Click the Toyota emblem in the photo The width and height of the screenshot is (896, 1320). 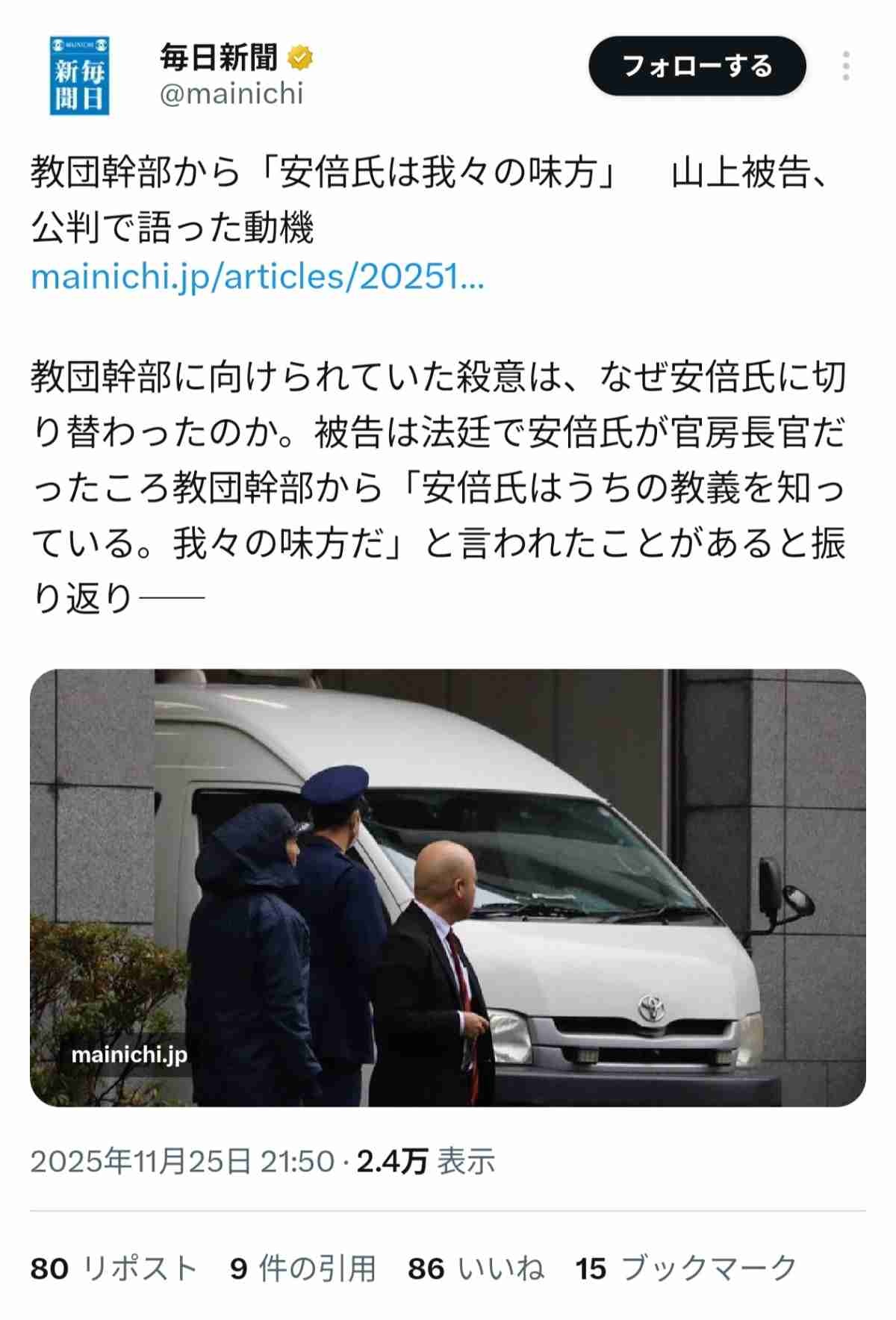coord(651,1009)
